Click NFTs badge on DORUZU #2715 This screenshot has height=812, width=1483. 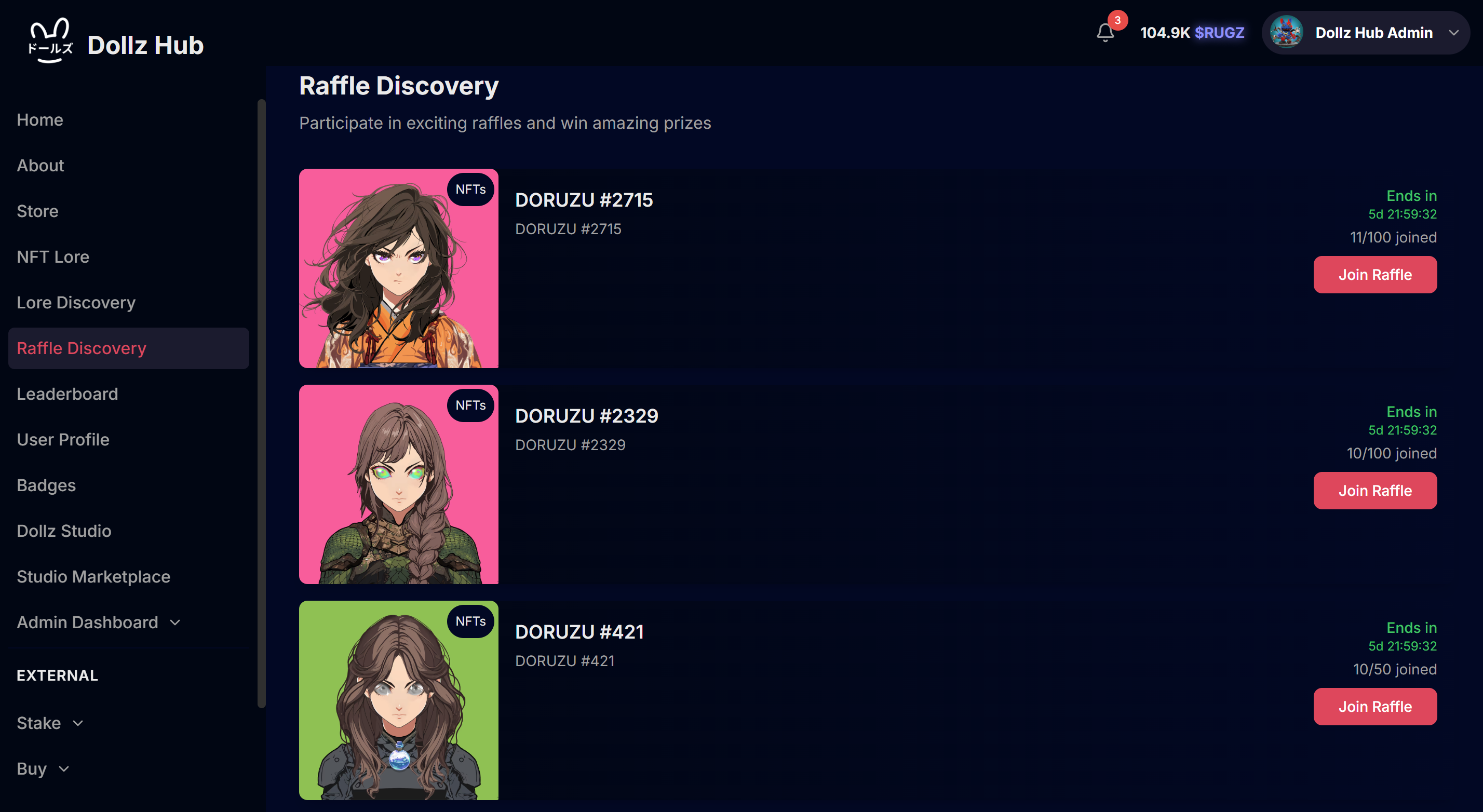(470, 190)
